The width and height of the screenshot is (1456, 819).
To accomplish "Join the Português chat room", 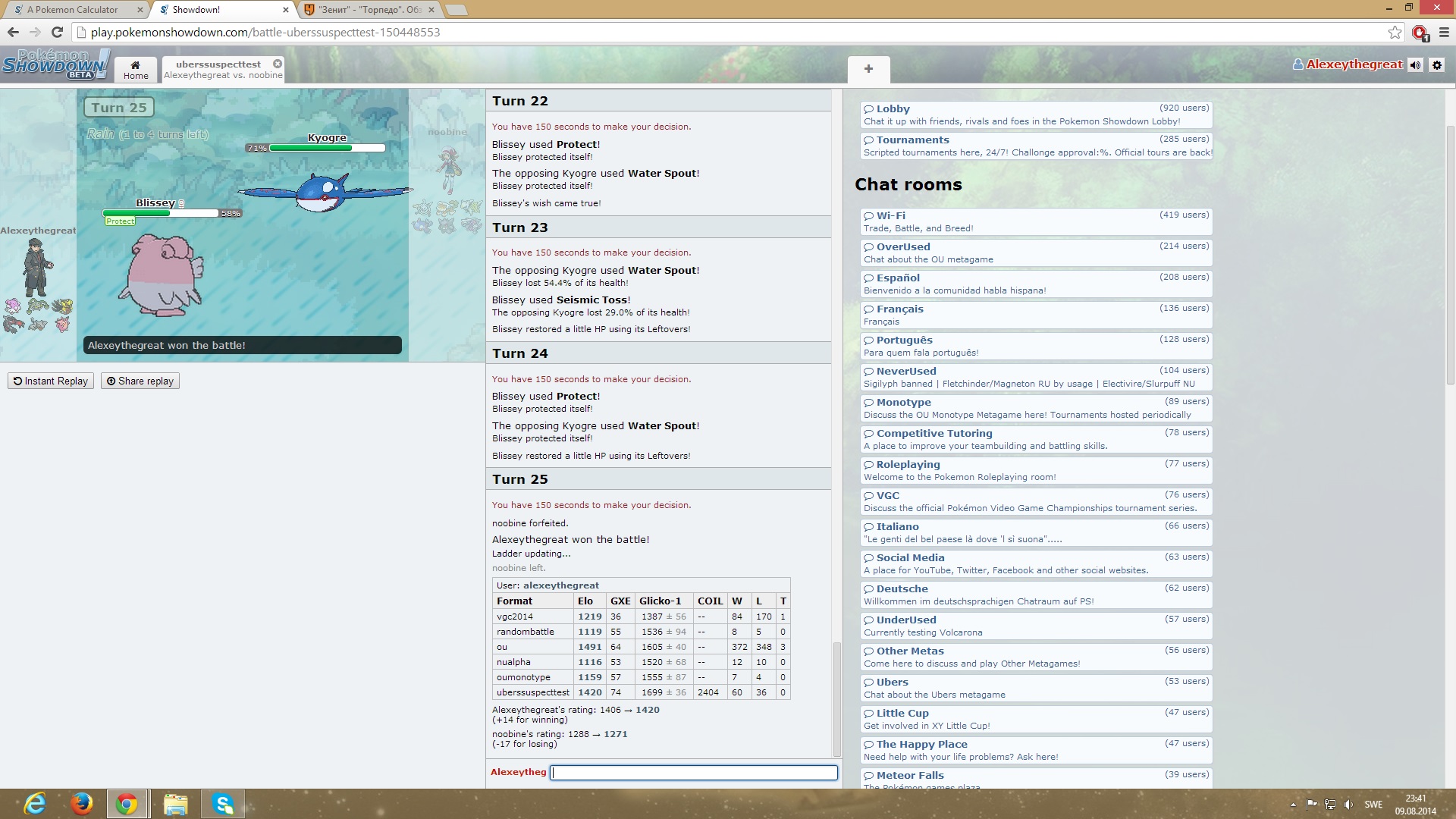I will (1036, 346).
